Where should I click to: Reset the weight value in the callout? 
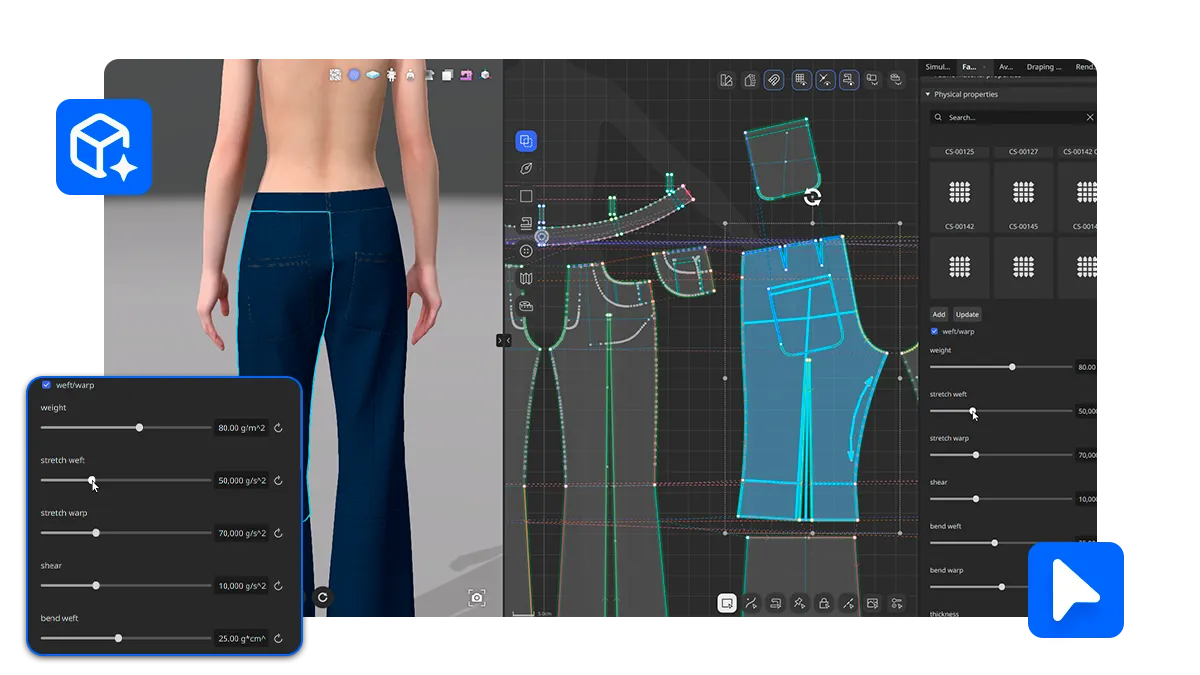tap(278, 428)
